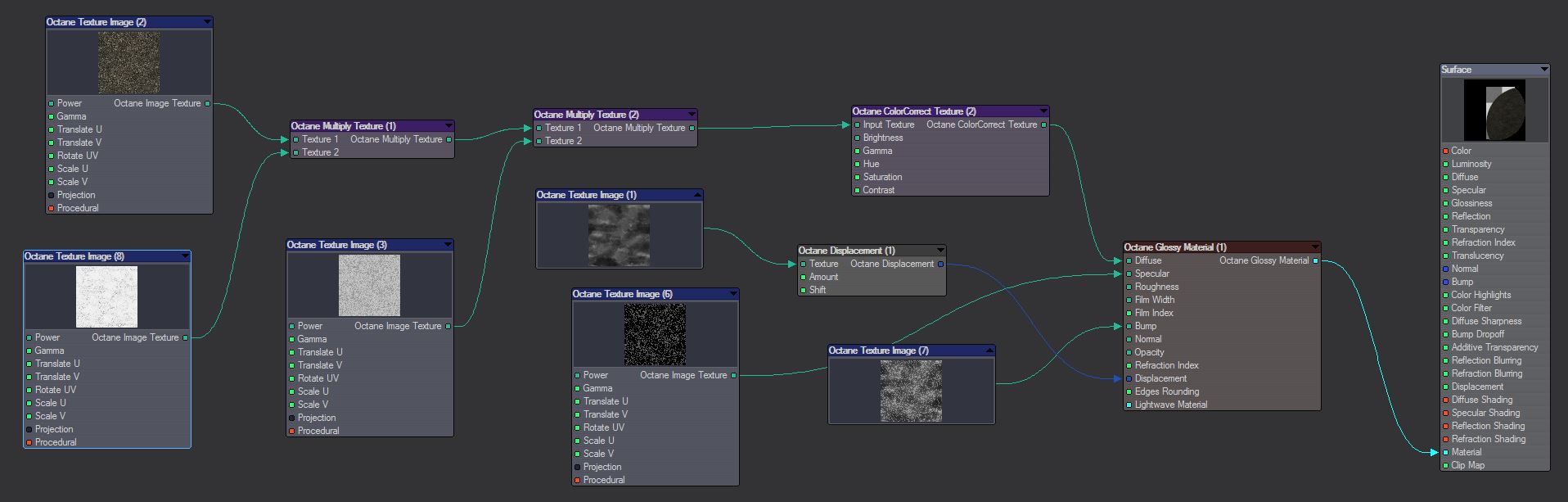Collapse the Octane Texture Image (8) node arrow
The height and width of the screenshot is (502, 1568).
(x=184, y=256)
